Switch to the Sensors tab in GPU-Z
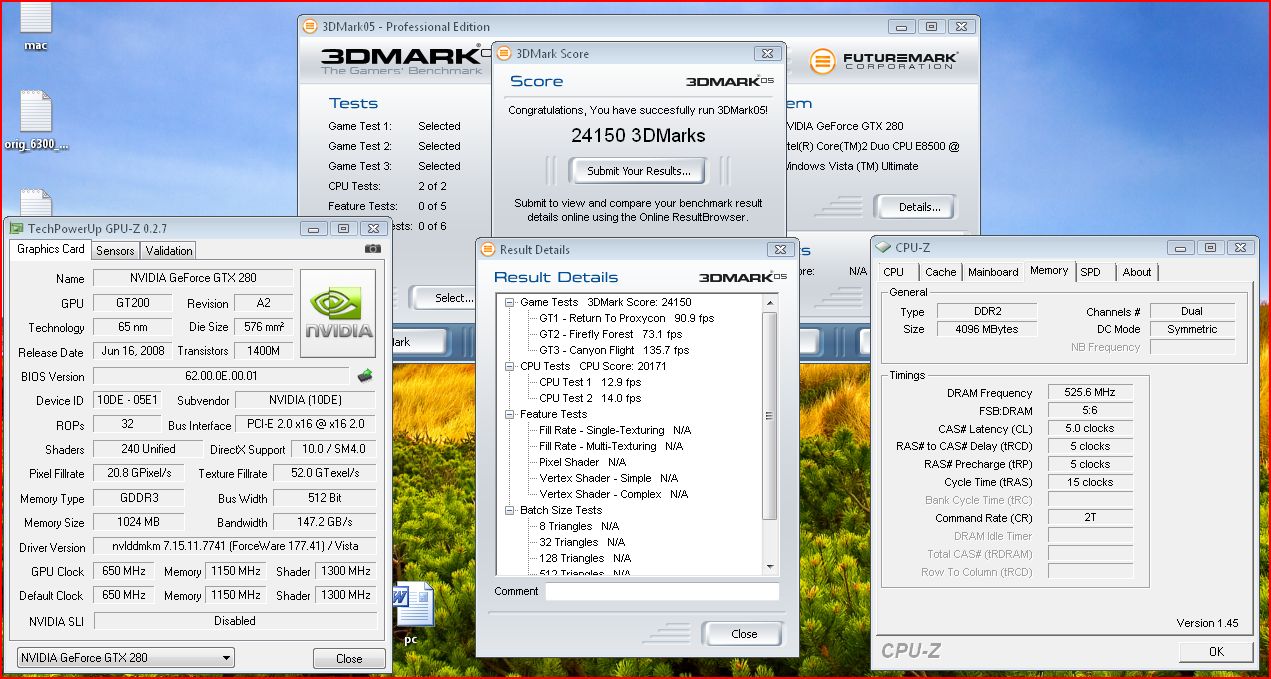This screenshot has width=1271, height=679. [x=115, y=251]
